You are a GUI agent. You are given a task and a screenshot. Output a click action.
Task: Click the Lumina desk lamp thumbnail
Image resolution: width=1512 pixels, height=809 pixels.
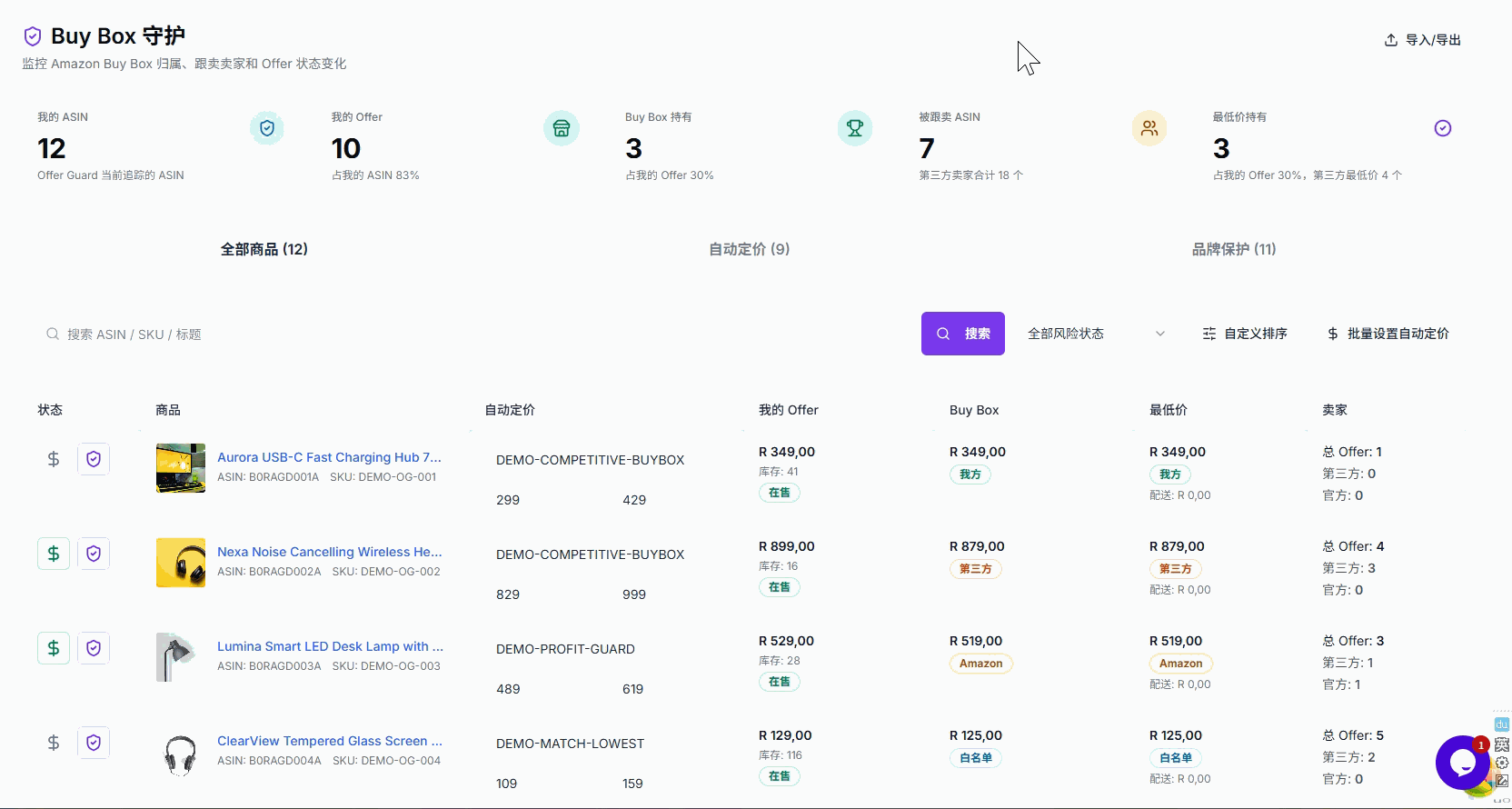tap(181, 657)
